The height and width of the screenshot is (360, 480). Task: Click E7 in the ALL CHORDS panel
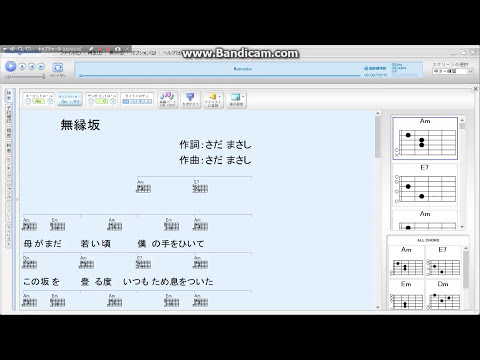443,262
